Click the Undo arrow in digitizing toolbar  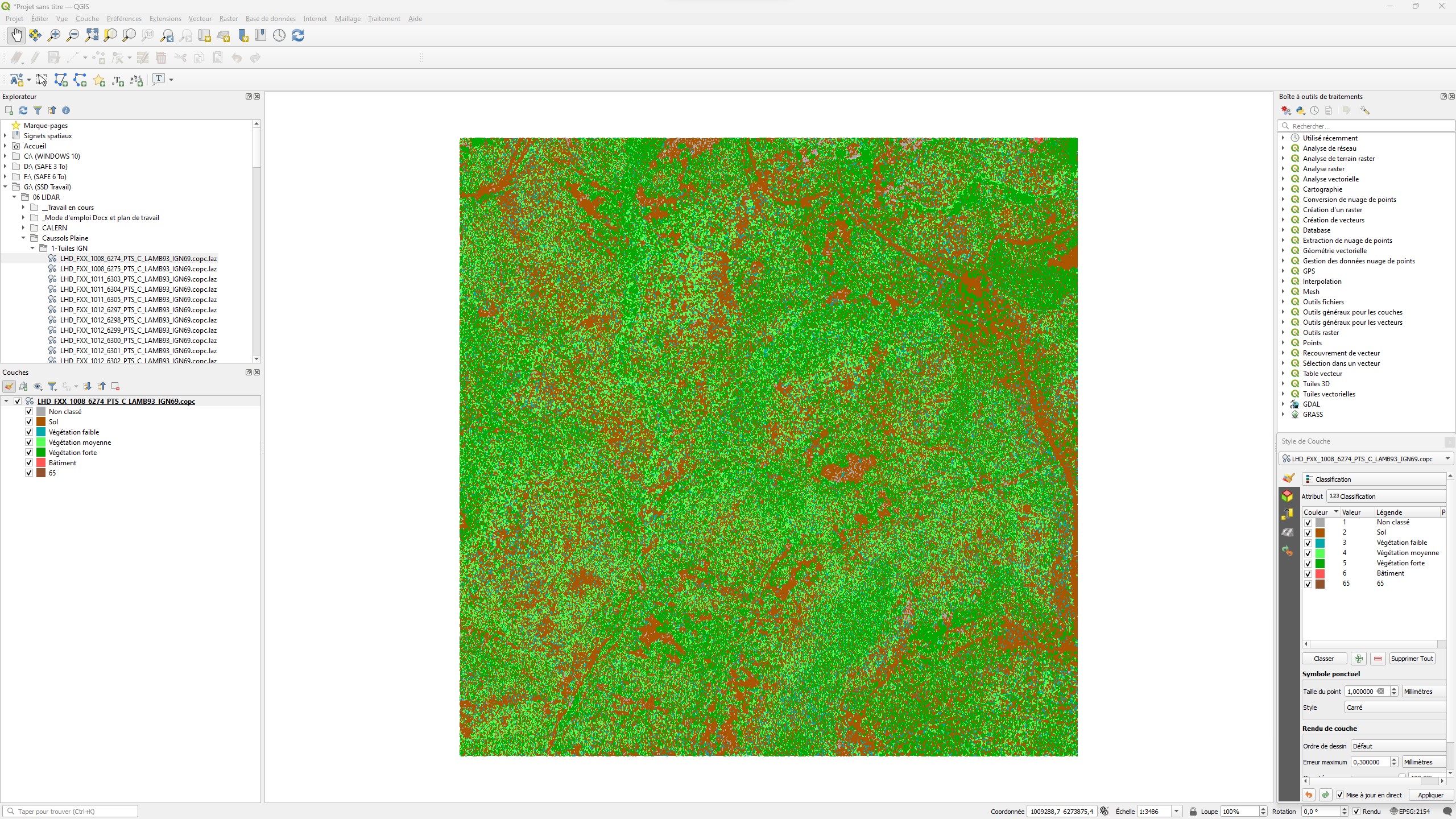(237, 57)
